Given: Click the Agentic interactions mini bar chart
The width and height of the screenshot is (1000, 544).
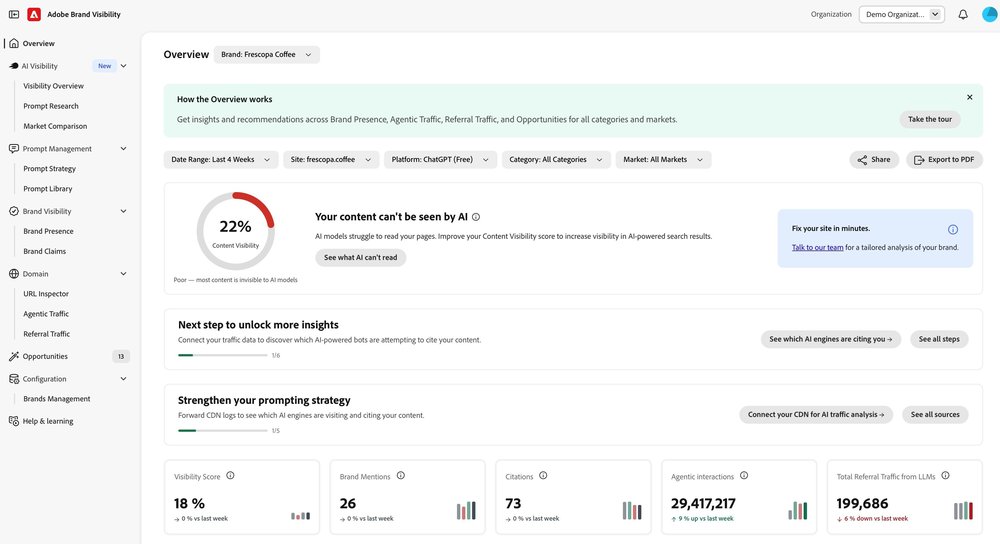Looking at the screenshot, I should (798, 510).
